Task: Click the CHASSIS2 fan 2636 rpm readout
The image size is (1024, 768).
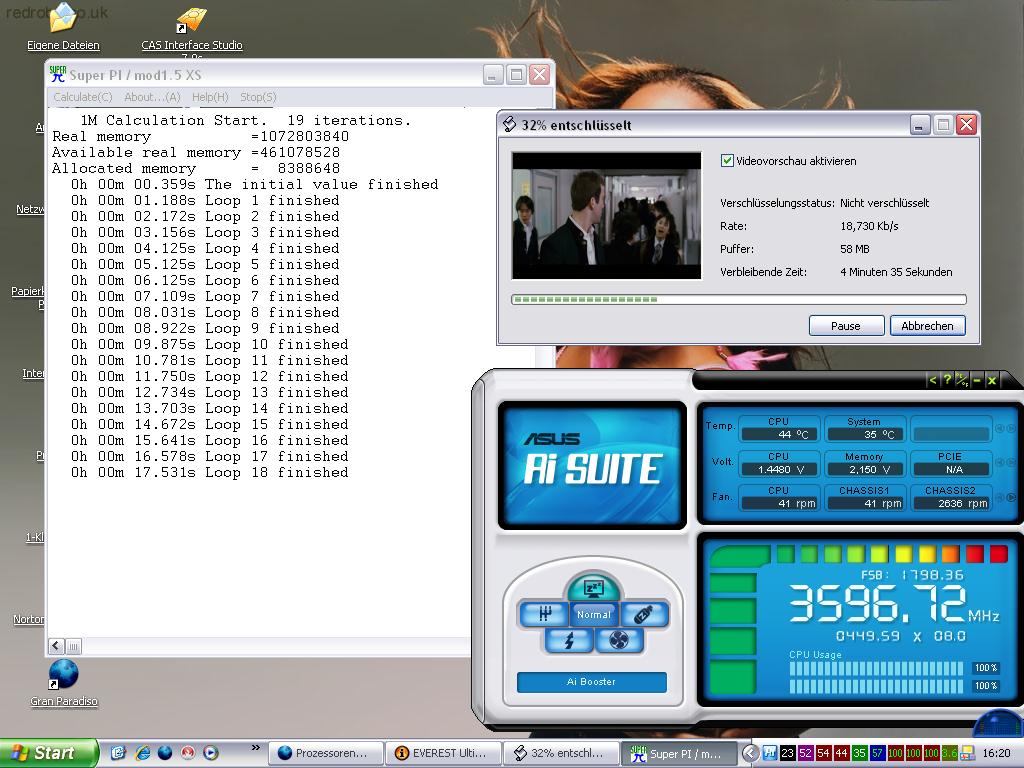Action: pyautogui.click(x=951, y=503)
